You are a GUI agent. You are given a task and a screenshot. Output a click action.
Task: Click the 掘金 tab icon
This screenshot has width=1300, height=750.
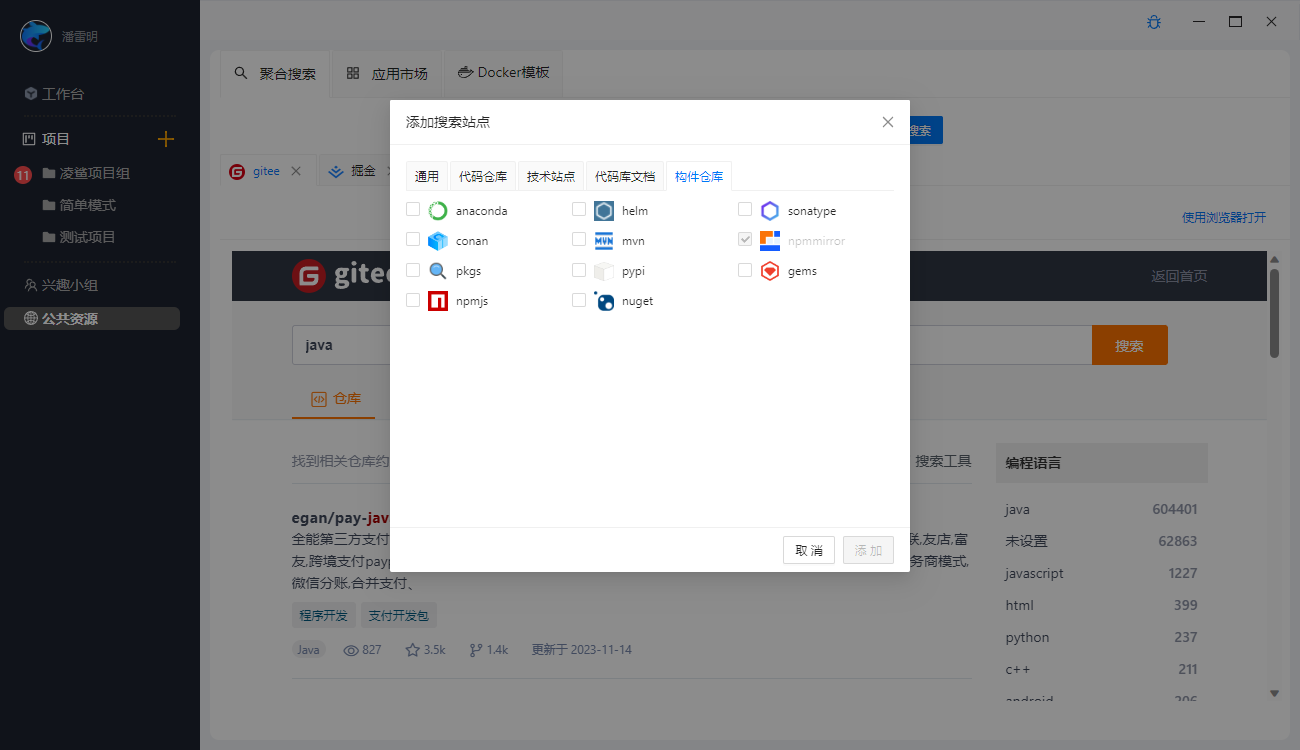pyautogui.click(x=336, y=171)
